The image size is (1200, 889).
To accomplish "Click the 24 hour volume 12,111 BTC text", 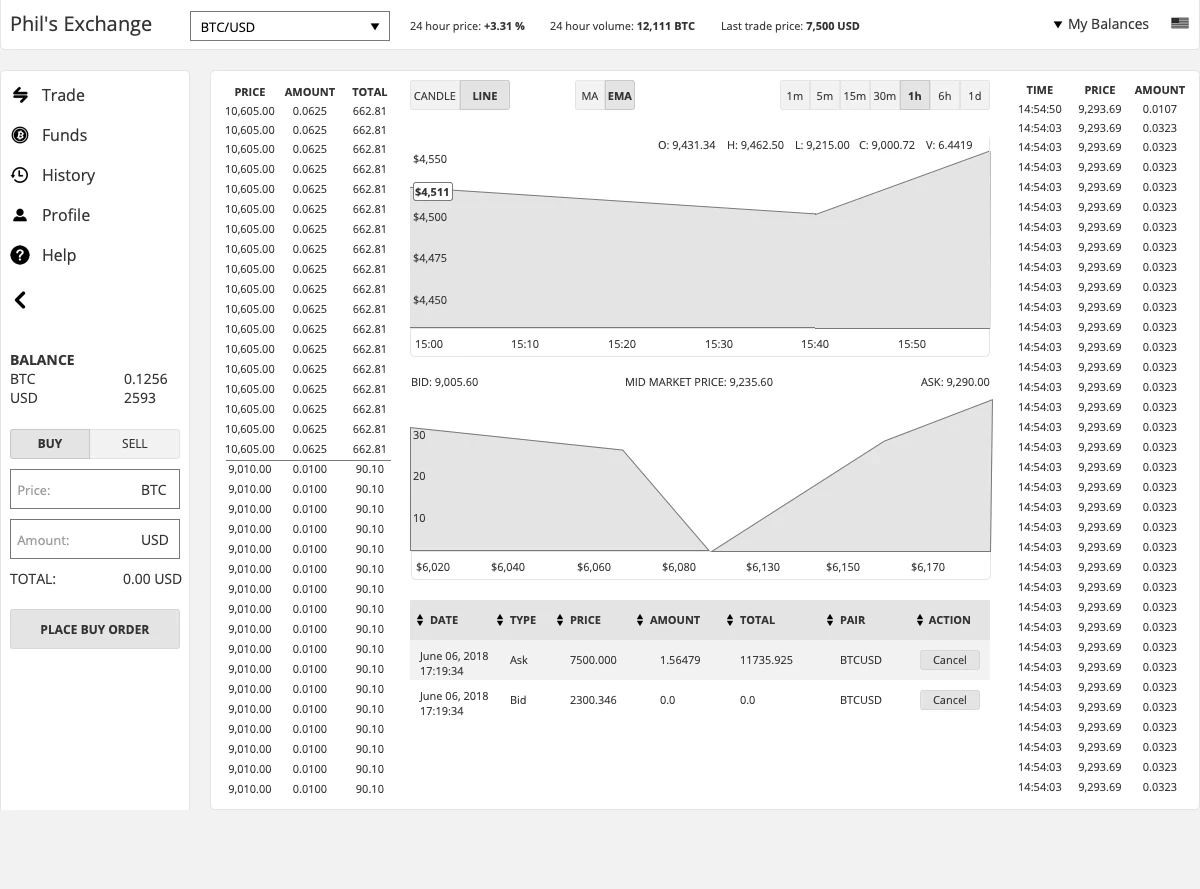I will (622, 26).
